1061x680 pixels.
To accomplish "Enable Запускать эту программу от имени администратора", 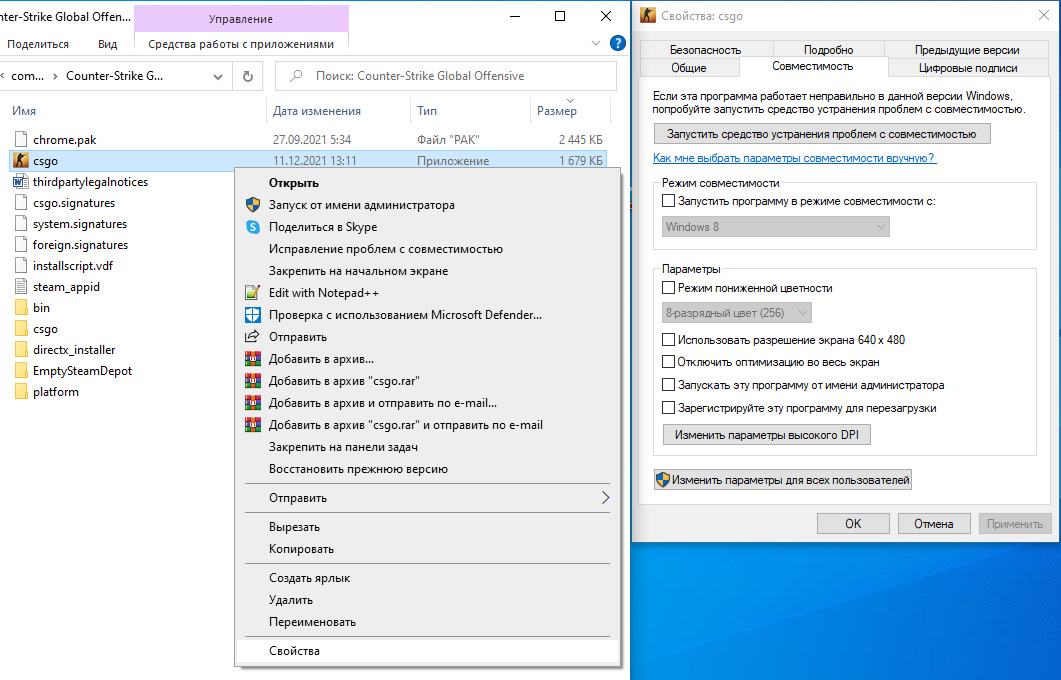I will point(669,385).
